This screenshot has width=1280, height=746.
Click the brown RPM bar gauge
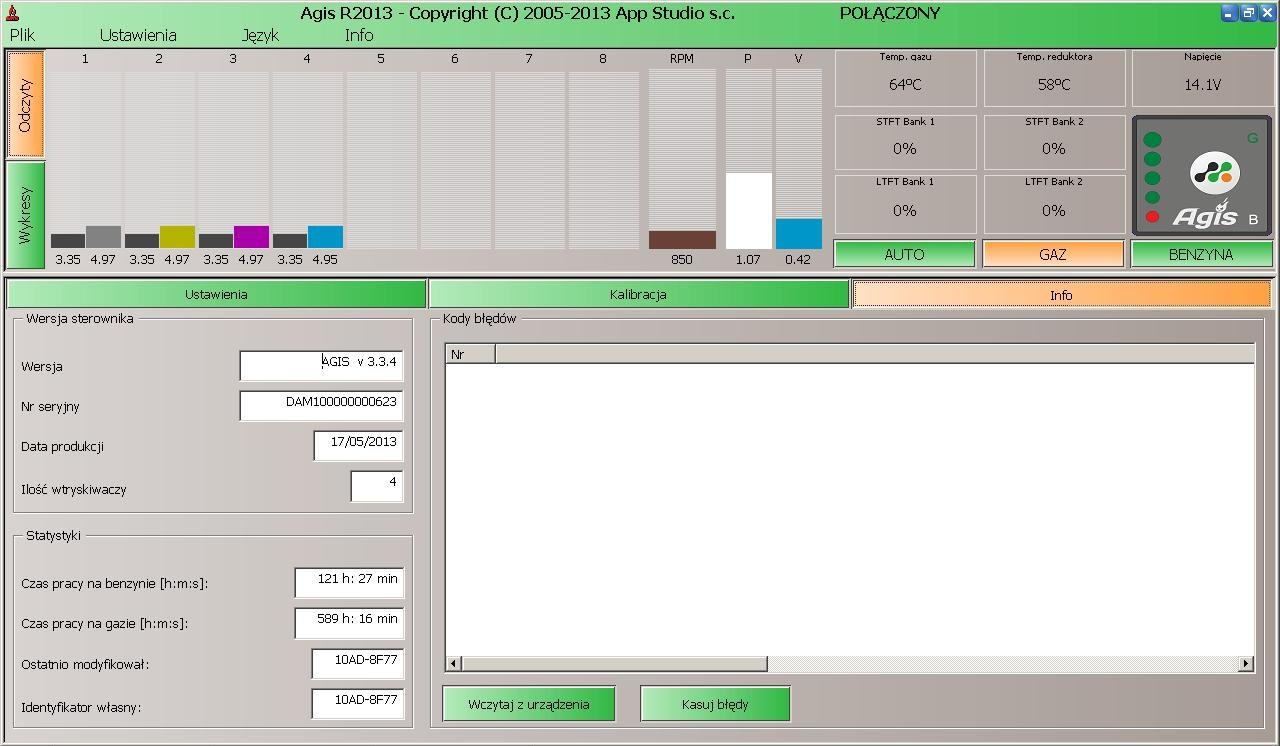[x=682, y=240]
